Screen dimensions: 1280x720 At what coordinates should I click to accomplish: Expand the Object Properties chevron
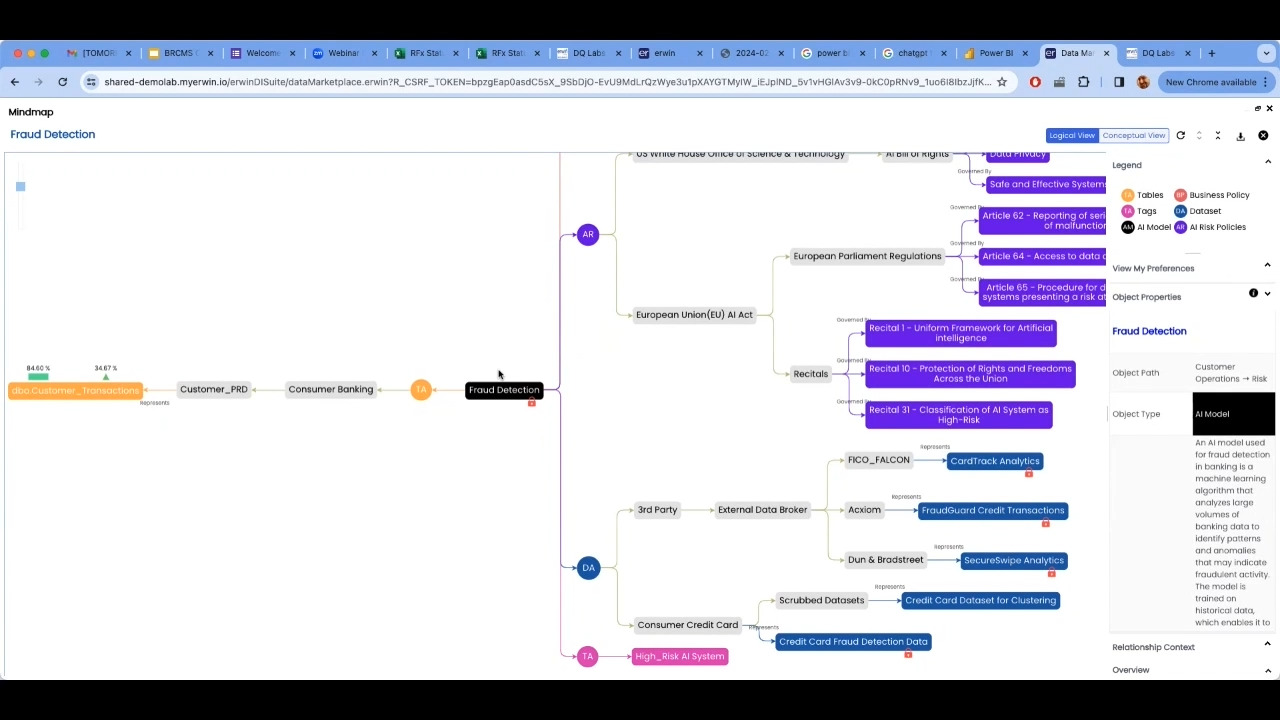click(1267, 294)
